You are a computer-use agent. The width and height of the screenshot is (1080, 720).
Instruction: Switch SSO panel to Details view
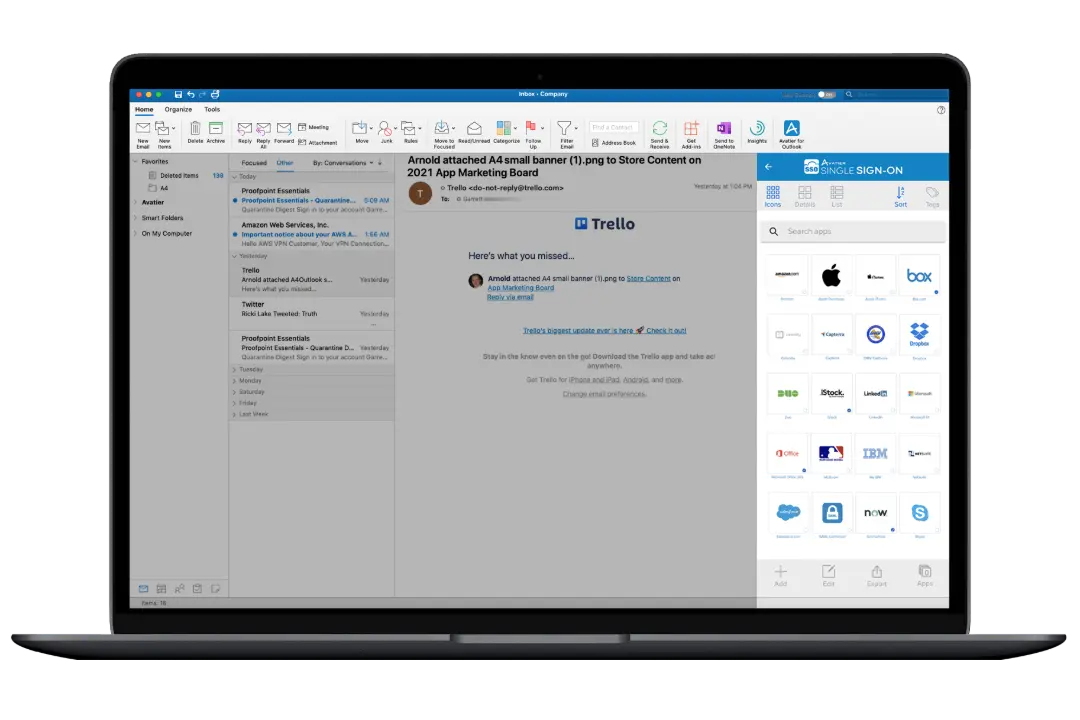click(804, 196)
